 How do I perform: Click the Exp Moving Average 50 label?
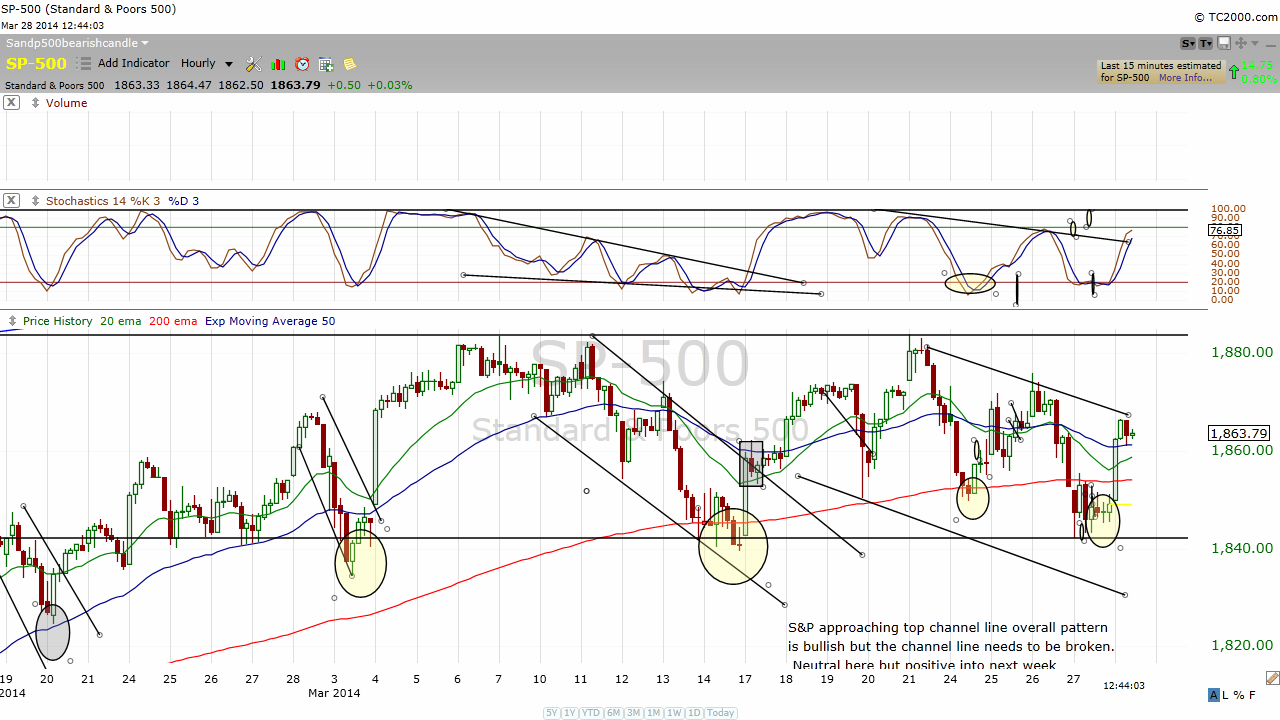[270, 321]
